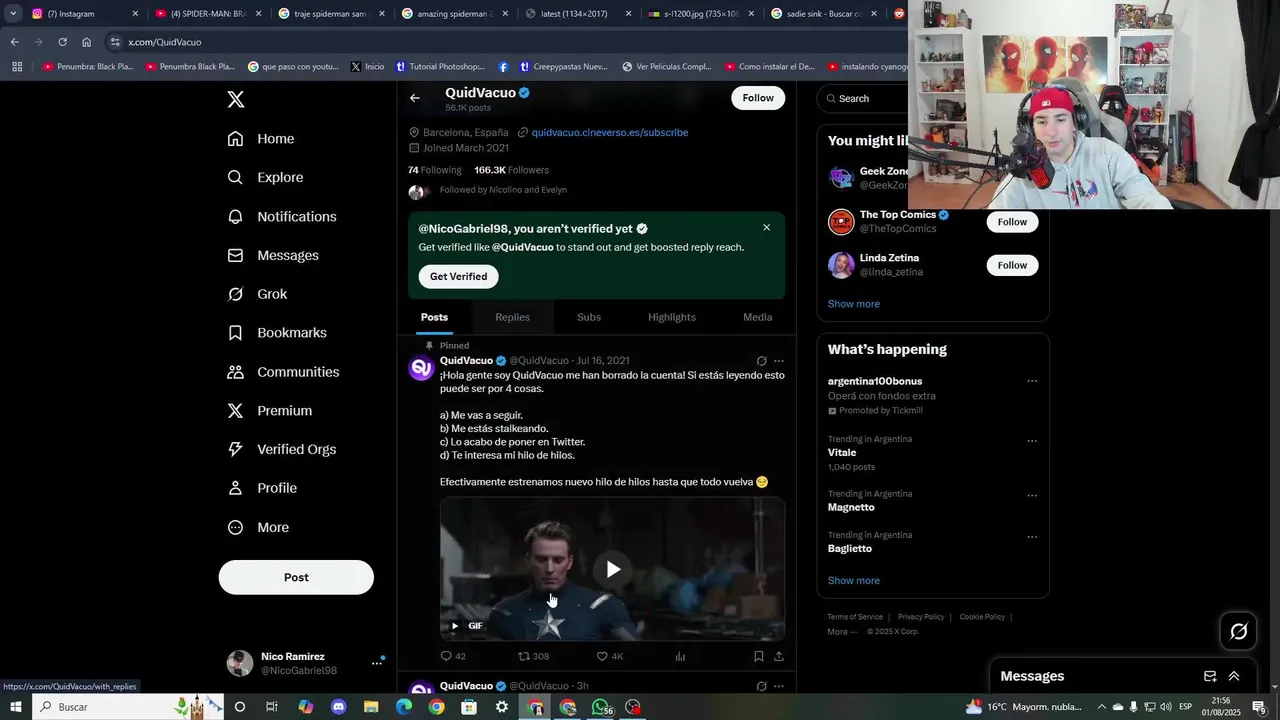
Task: Open Messages in X sidebar
Action: 273,255
